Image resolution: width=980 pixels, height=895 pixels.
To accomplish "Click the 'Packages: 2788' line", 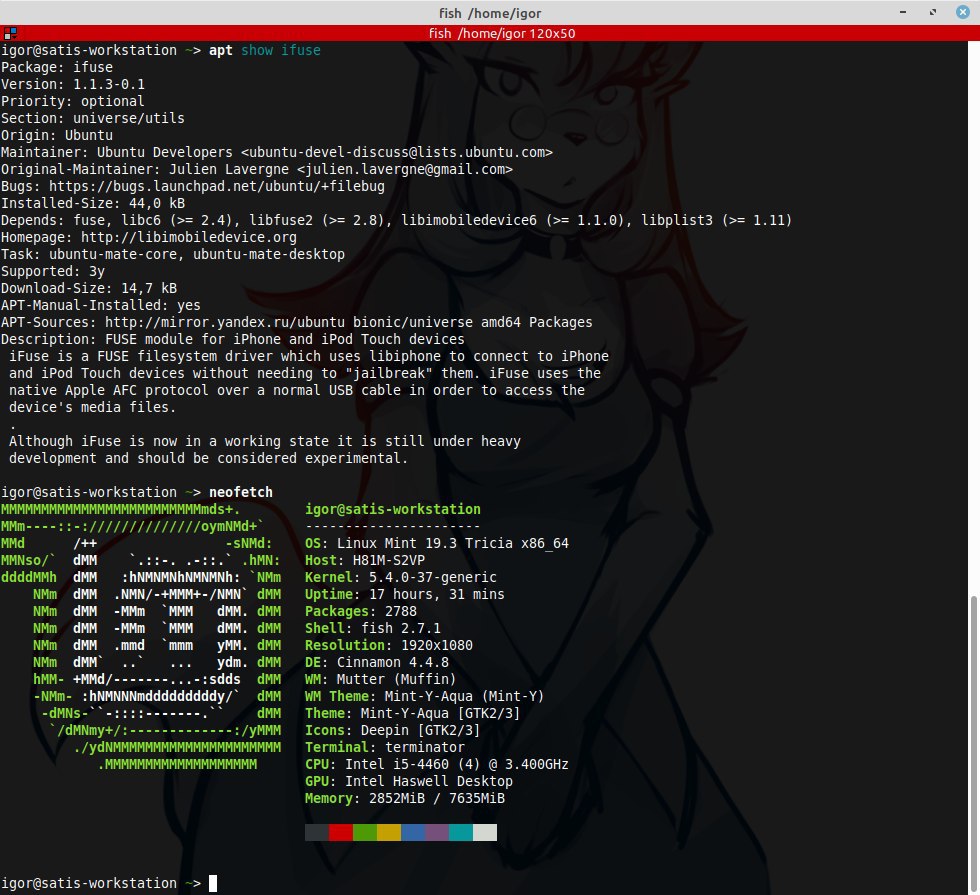I will click(361, 611).
